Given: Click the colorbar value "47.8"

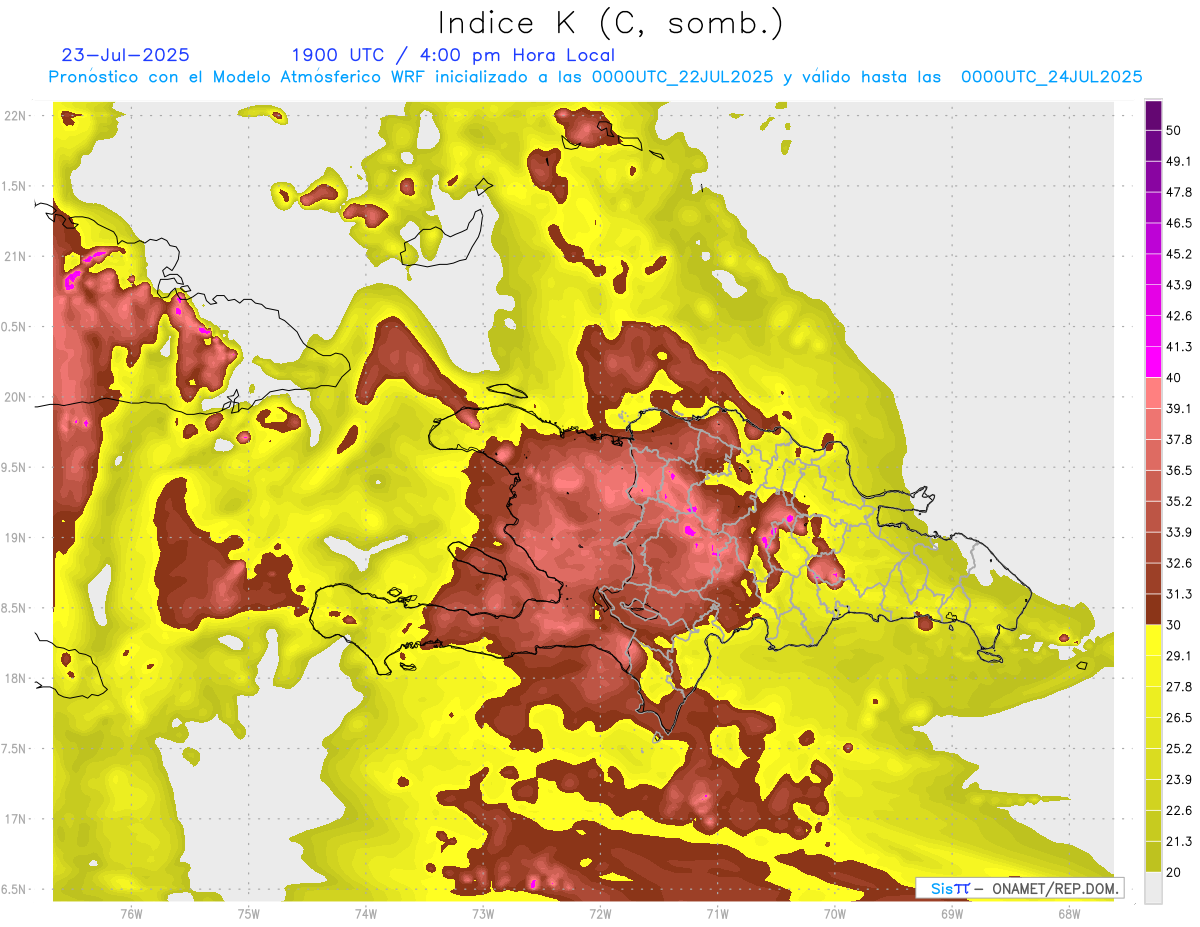Looking at the screenshot, I should [x=1179, y=192].
